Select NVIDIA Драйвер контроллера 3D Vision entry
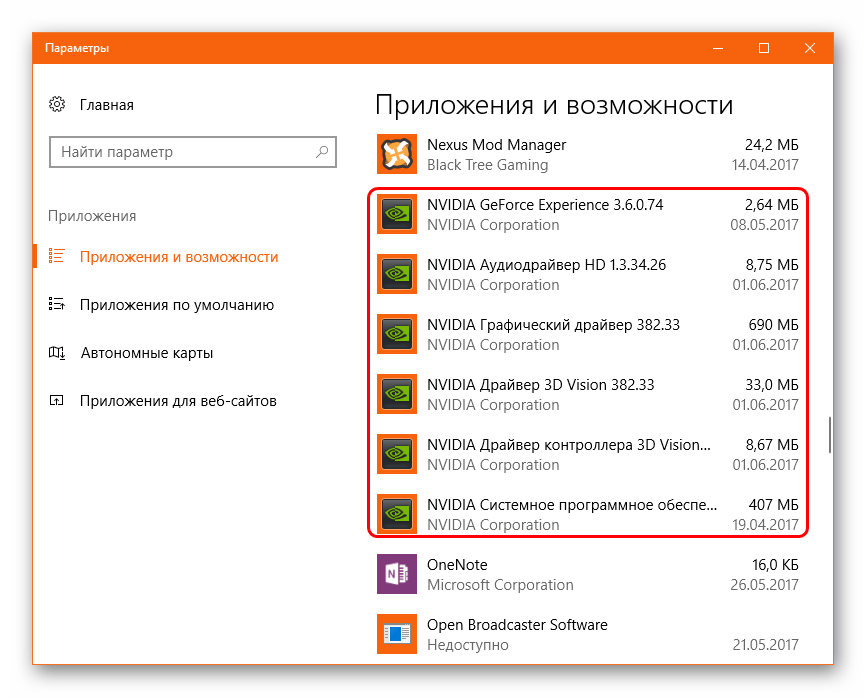Image resolution: width=866 pixels, height=697 pixels. point(588,455)
